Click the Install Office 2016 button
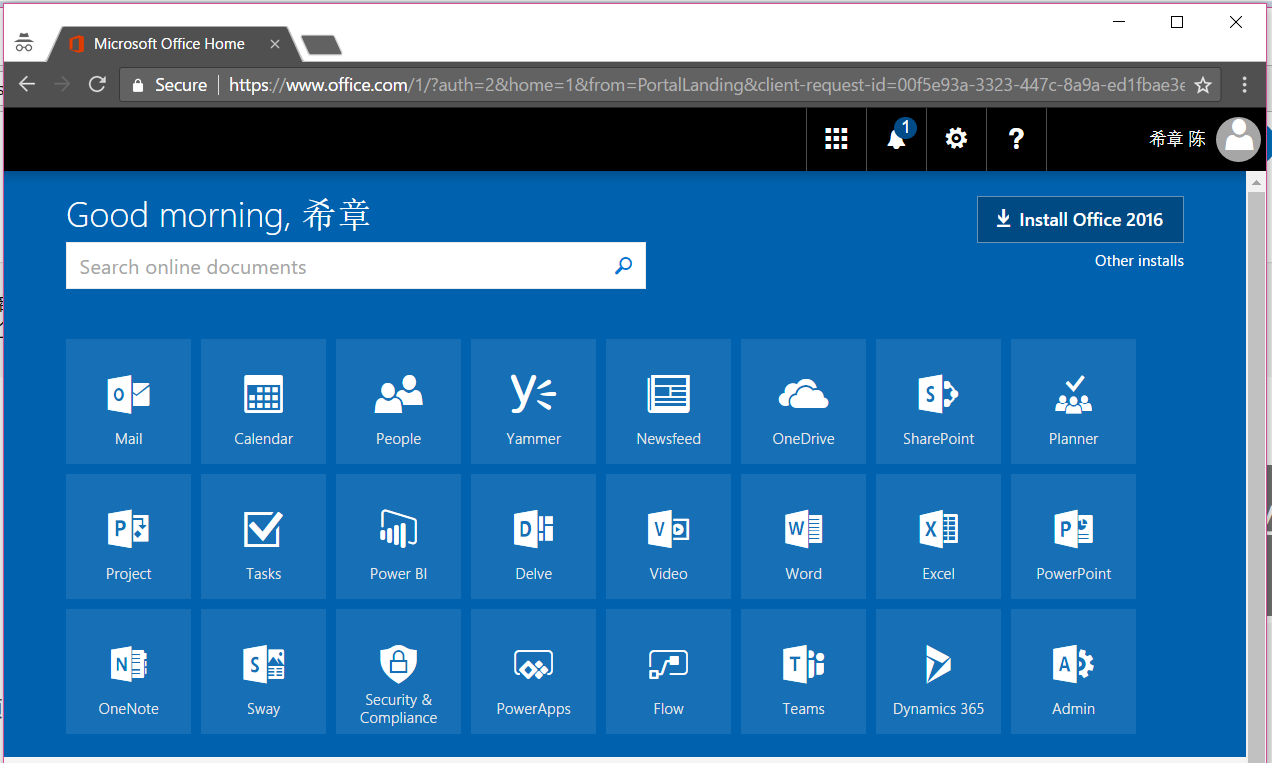1272x763 pixels. (x=1080, y=220)
